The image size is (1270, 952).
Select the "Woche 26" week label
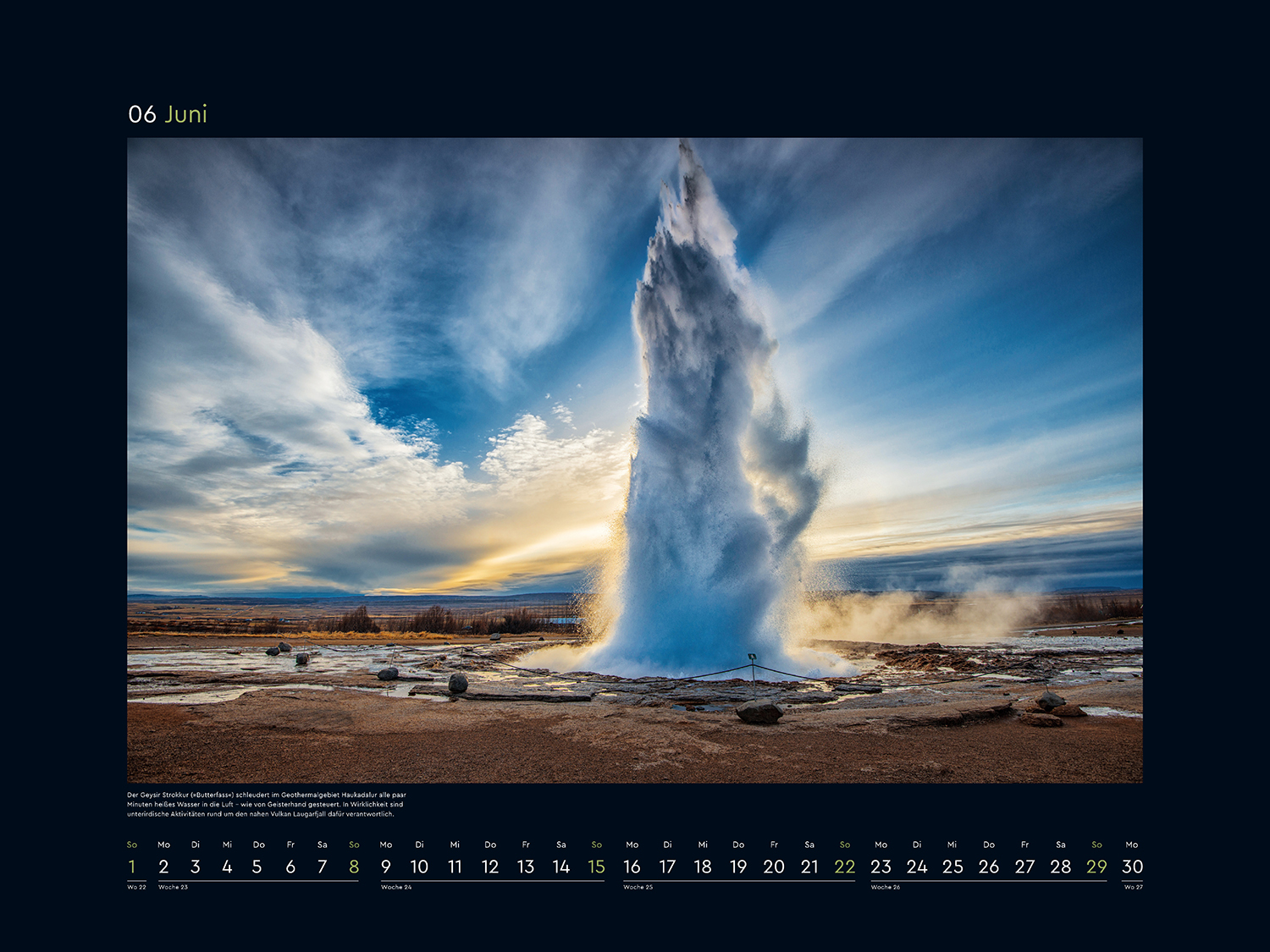886,887
